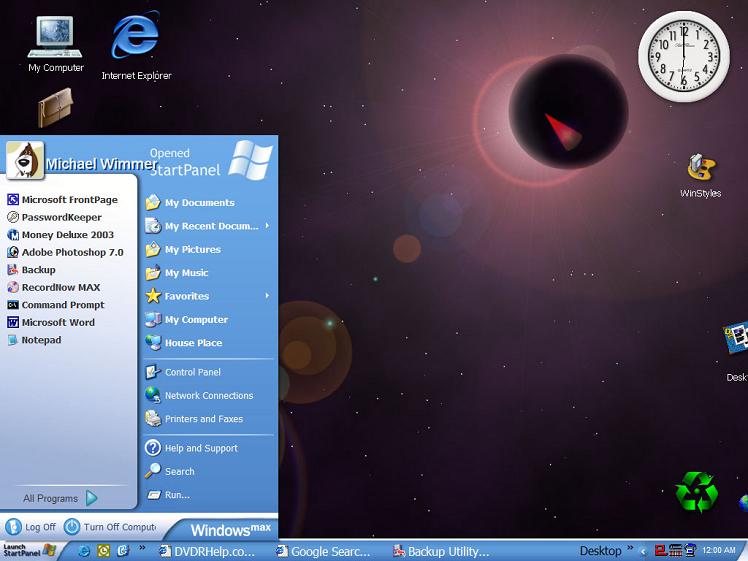Launch Adobe Photoshop 7.0
This screenshot has width=748, height=561.
[65, 252]
